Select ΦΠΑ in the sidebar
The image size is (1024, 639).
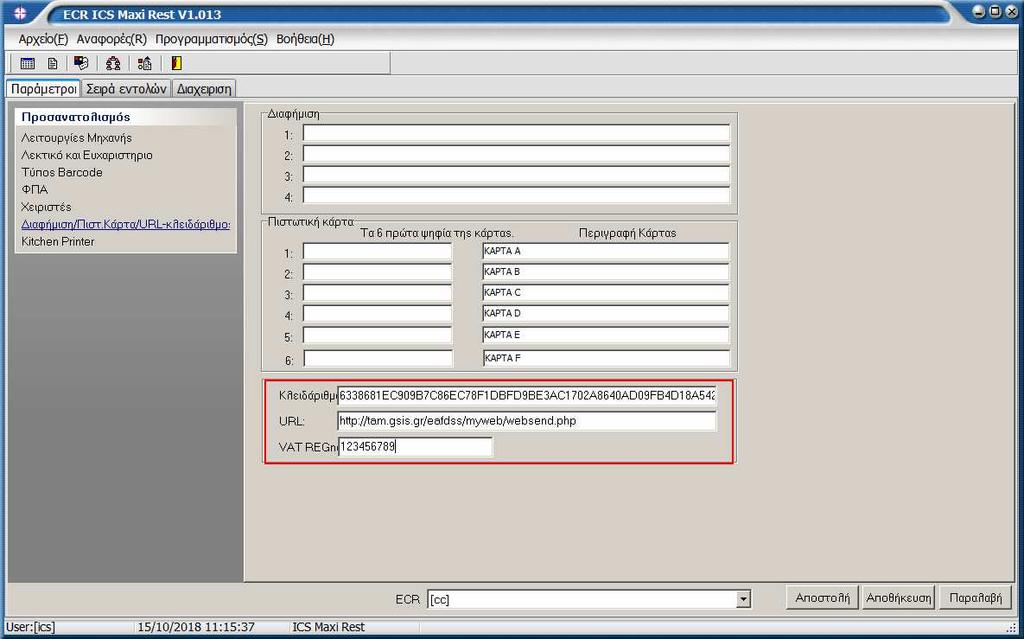(x=35, y=189)
